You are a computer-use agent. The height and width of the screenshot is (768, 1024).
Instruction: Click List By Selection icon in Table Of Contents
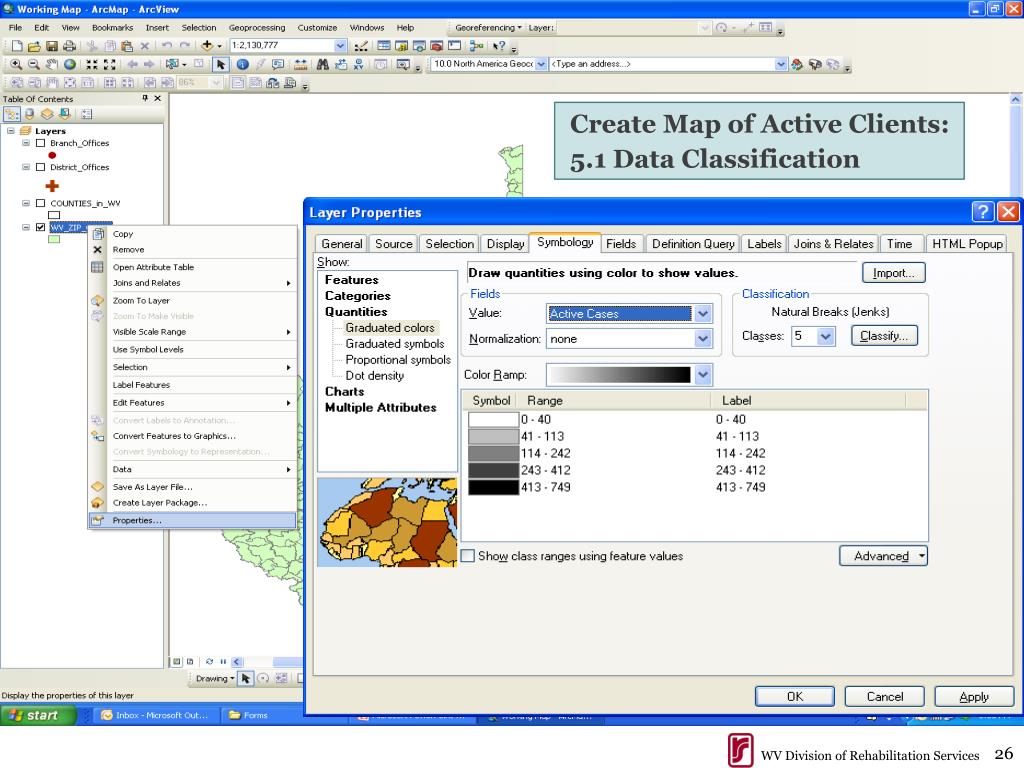tap(65, 114)
